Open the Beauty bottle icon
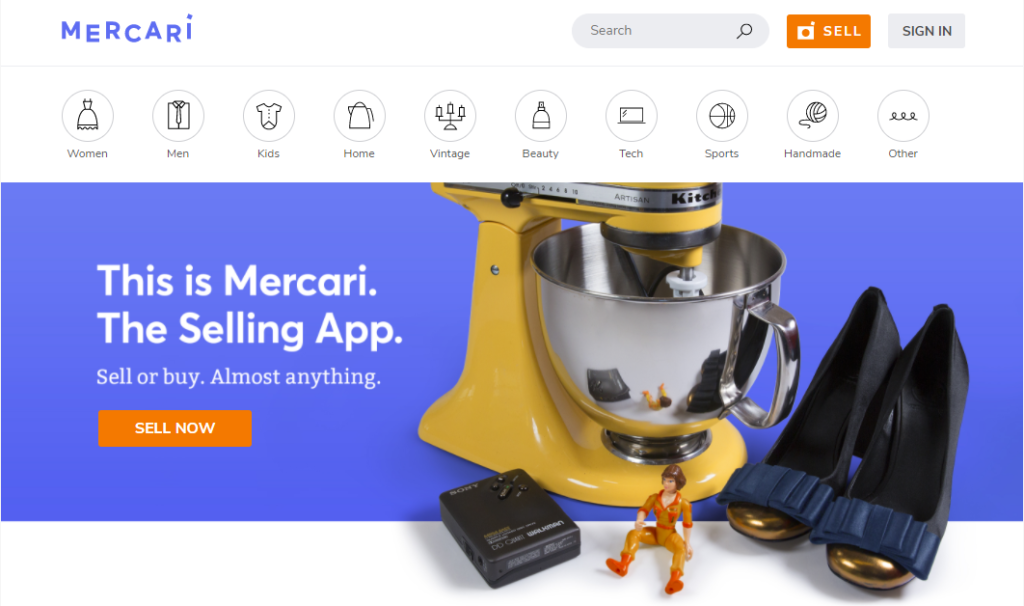The width and height of the screenshot is (1024, 606). (x=541, y=116)
